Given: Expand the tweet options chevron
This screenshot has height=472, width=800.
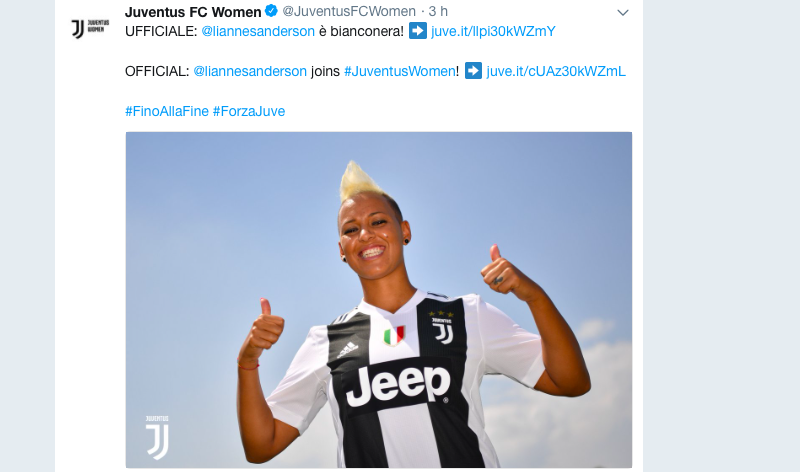Looking at the screenshot, I should click(622, 12).
